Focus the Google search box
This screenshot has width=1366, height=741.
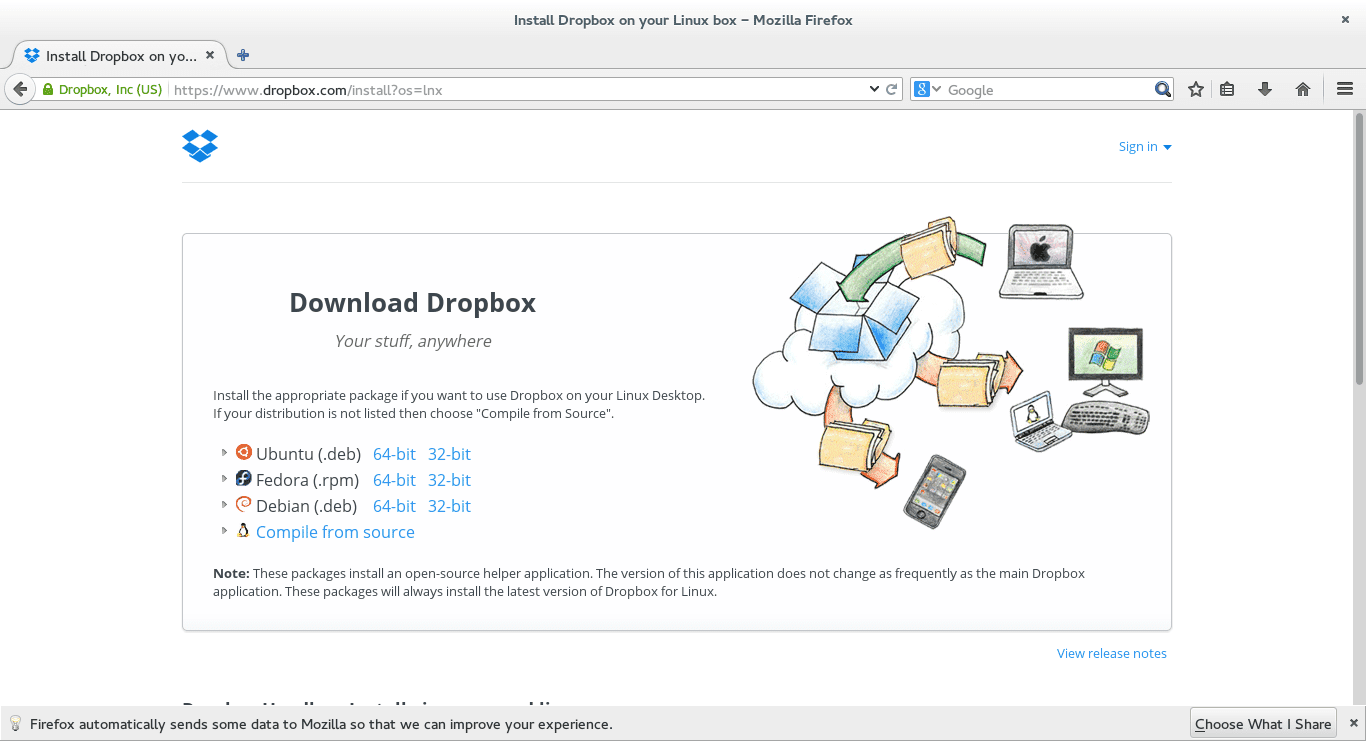[x=1047, y=89]
